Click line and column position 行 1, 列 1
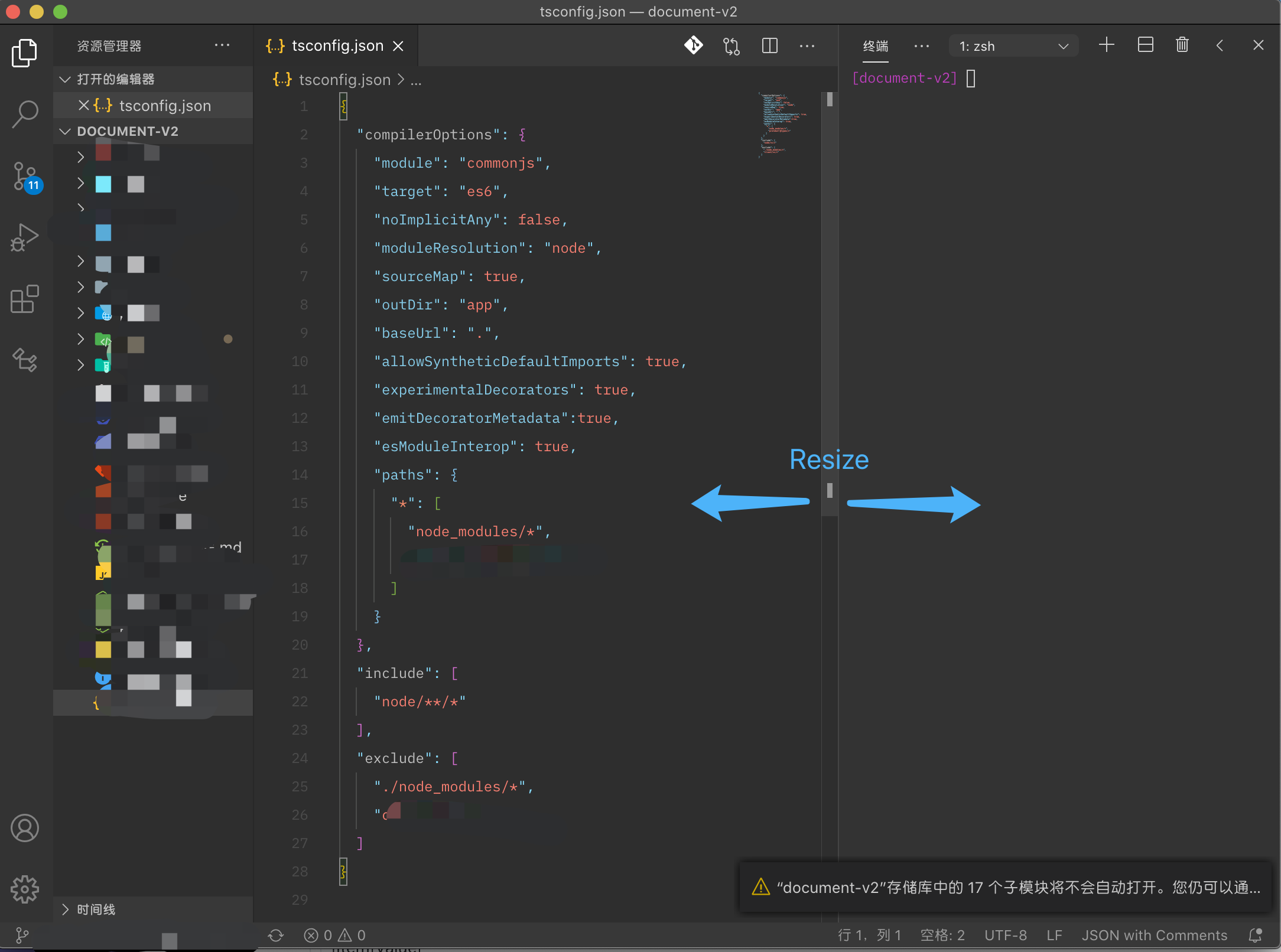Image resolution: width=1281 pixels, height=952 pixels. pos(869,935)
